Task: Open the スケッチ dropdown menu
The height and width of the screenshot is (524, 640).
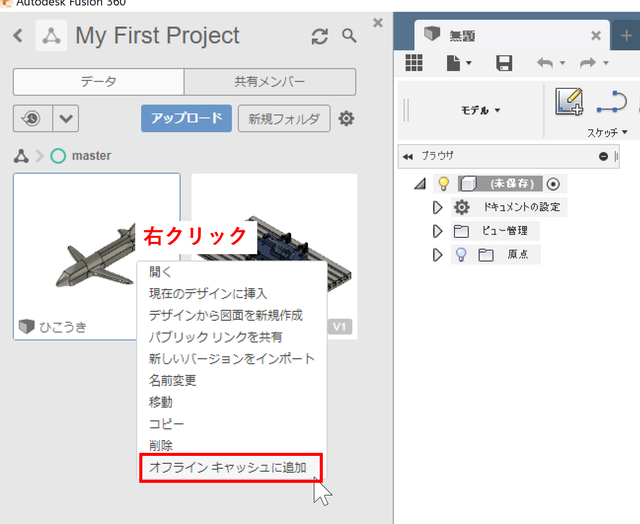Action: pyautogui.click(x=607, y=132)
